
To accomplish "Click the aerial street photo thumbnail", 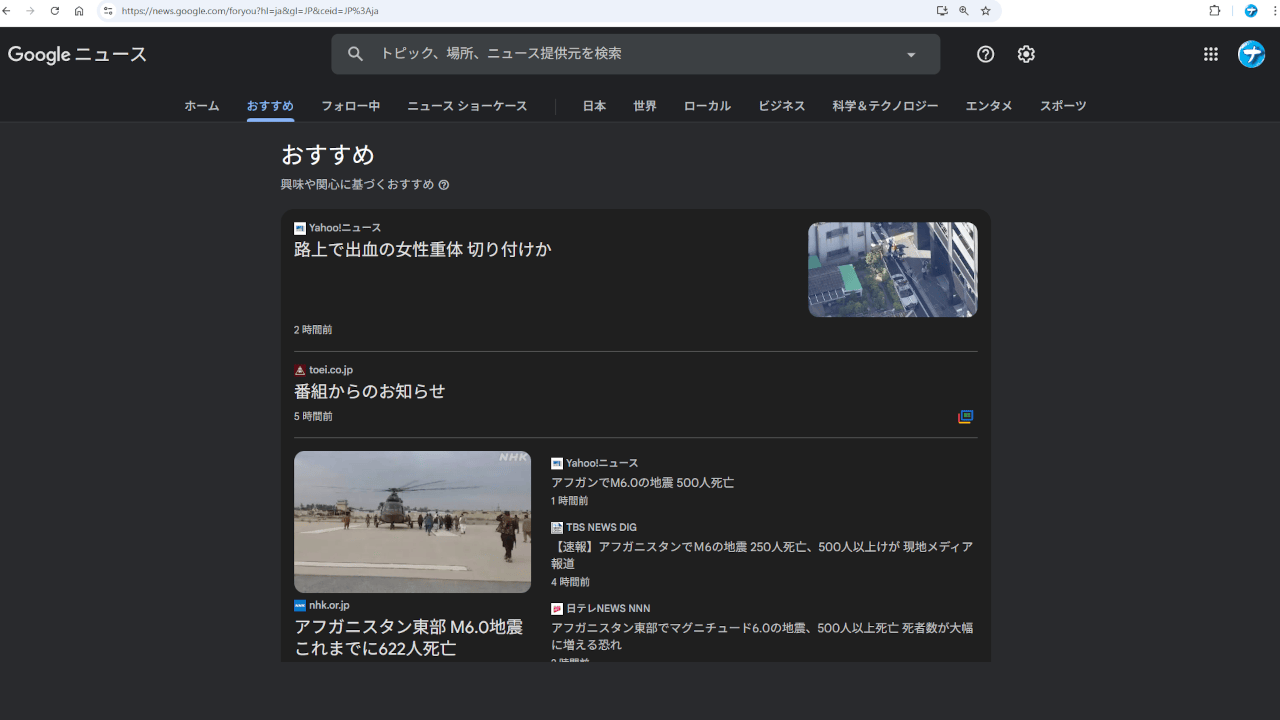I will pyautogui.click(x=893, y=270).
